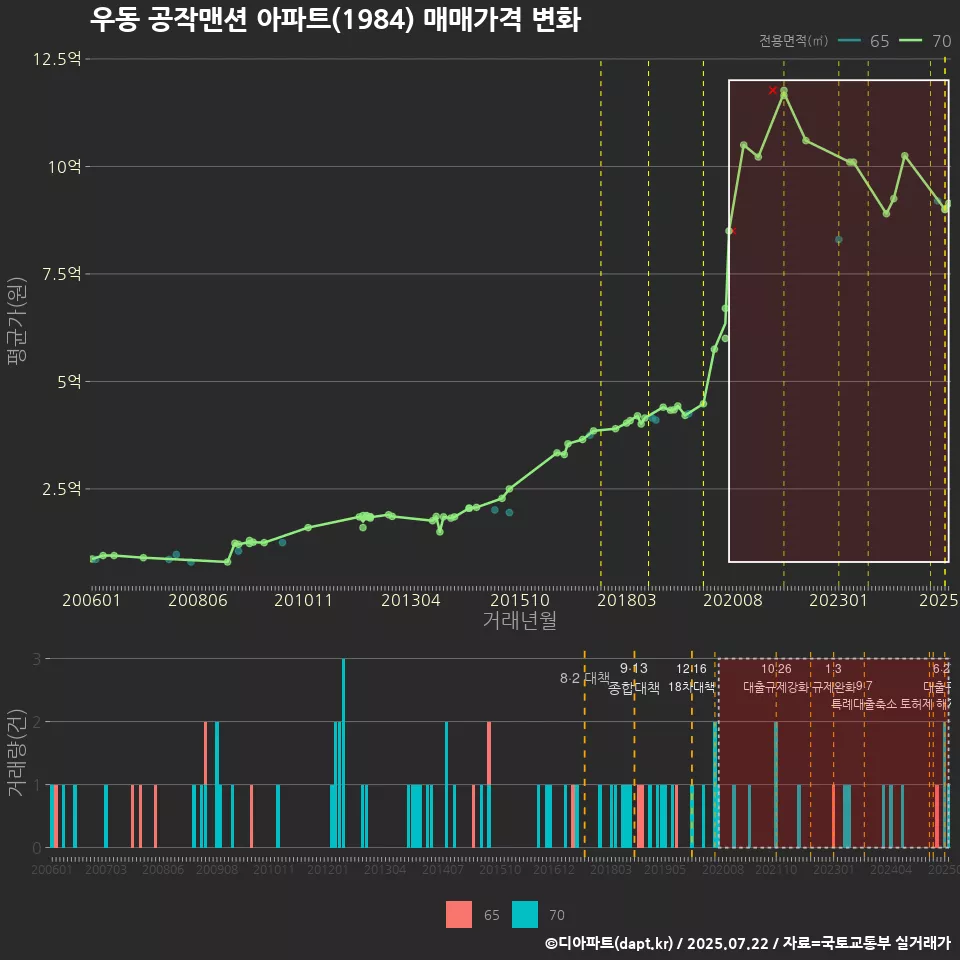Click '201011' on the price chart's date axis
Screen dimensions: 960x960
[x=303, y=600]
